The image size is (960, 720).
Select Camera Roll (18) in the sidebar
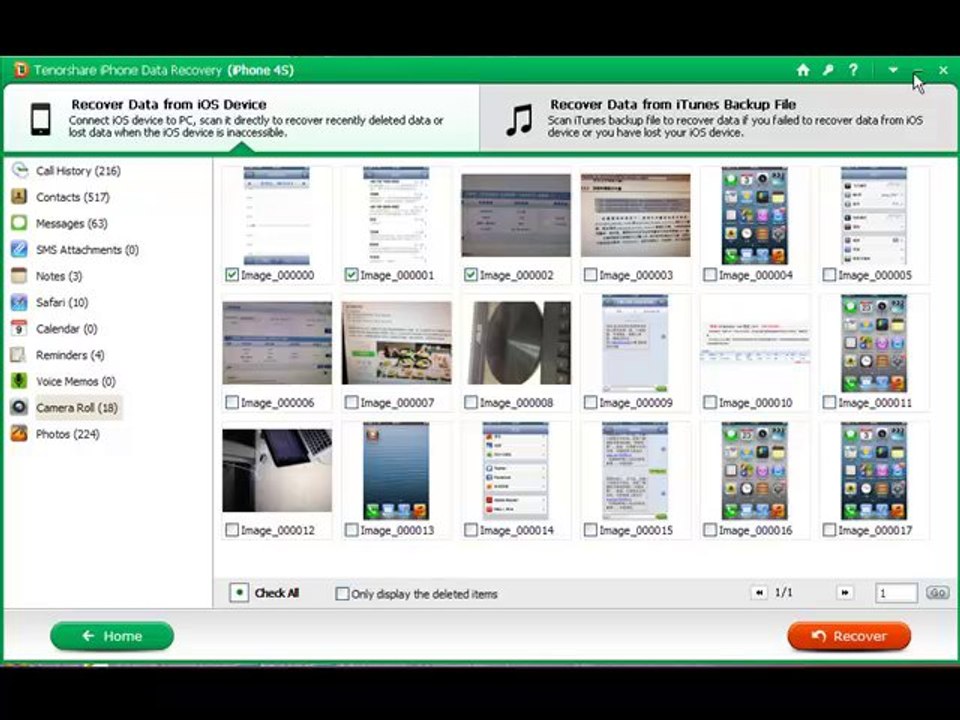[x=77, y=408]
